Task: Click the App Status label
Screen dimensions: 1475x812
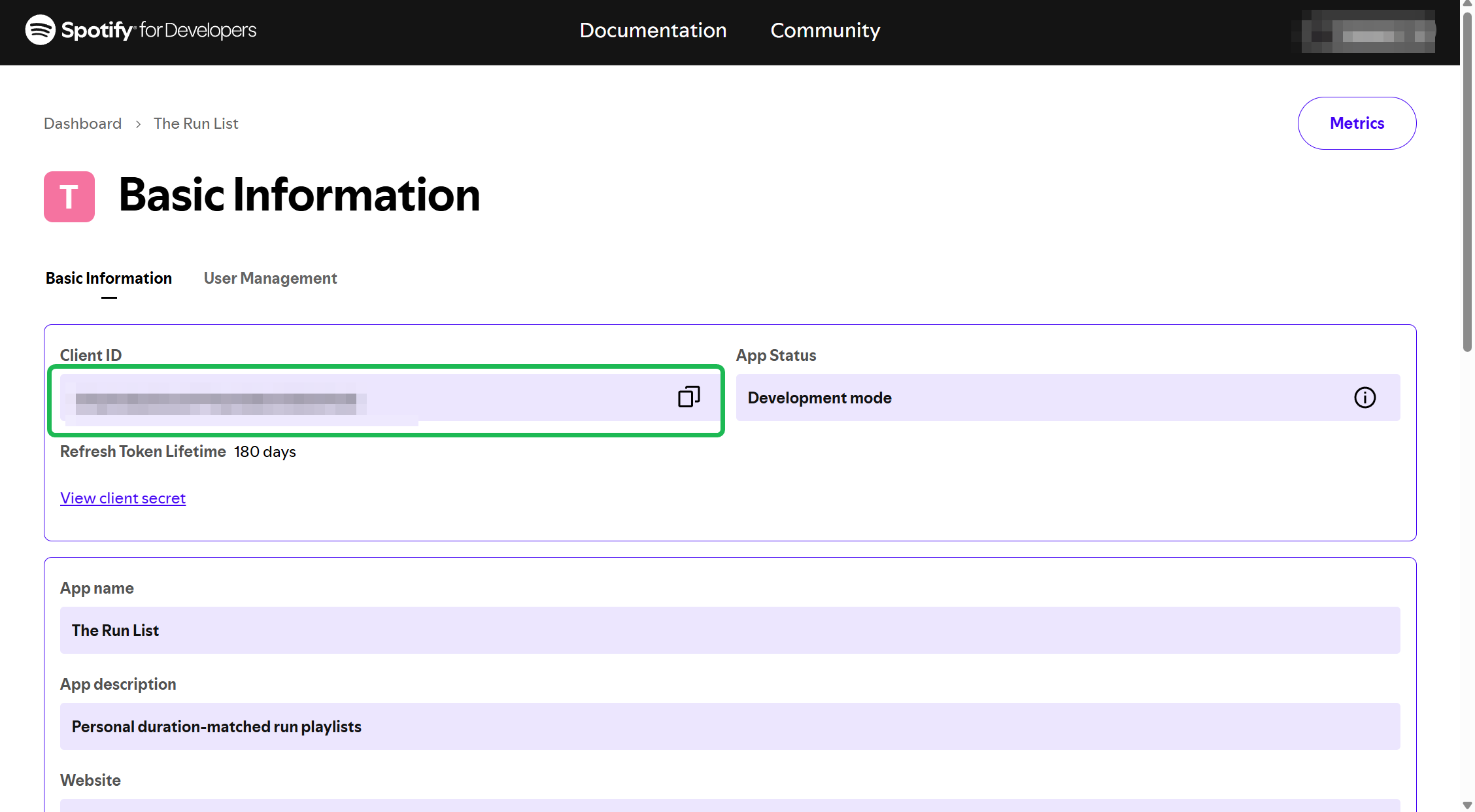Action: click(776, 356)
